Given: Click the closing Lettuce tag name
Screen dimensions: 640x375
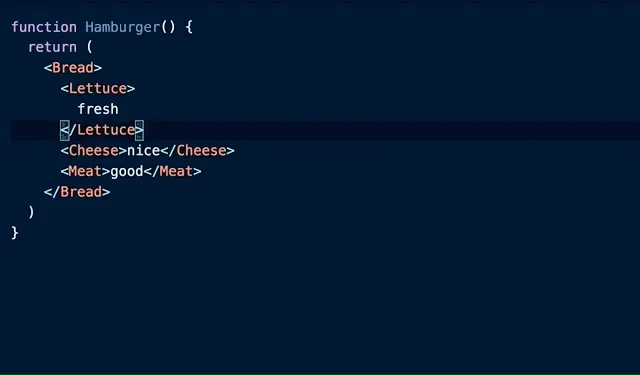Looking at the screenshot, I should pos(106,130).
